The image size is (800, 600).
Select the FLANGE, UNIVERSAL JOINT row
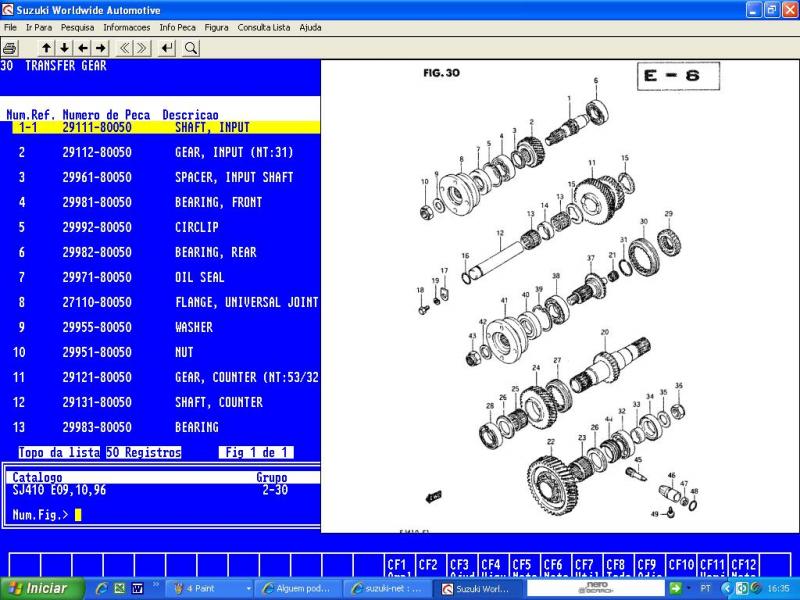[160, 302]
